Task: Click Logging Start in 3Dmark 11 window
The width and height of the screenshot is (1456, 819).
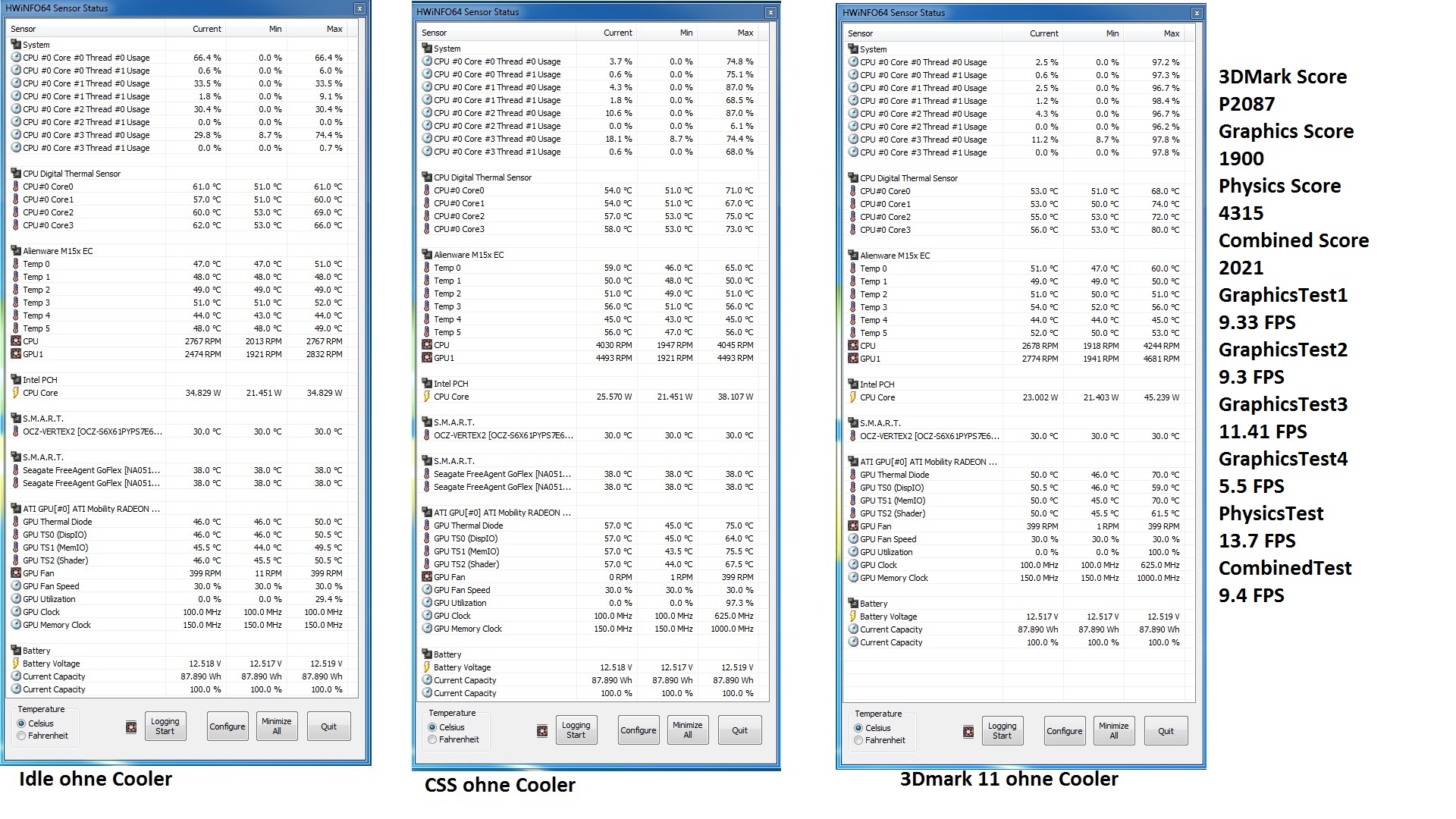Action: click(1003, 731)
